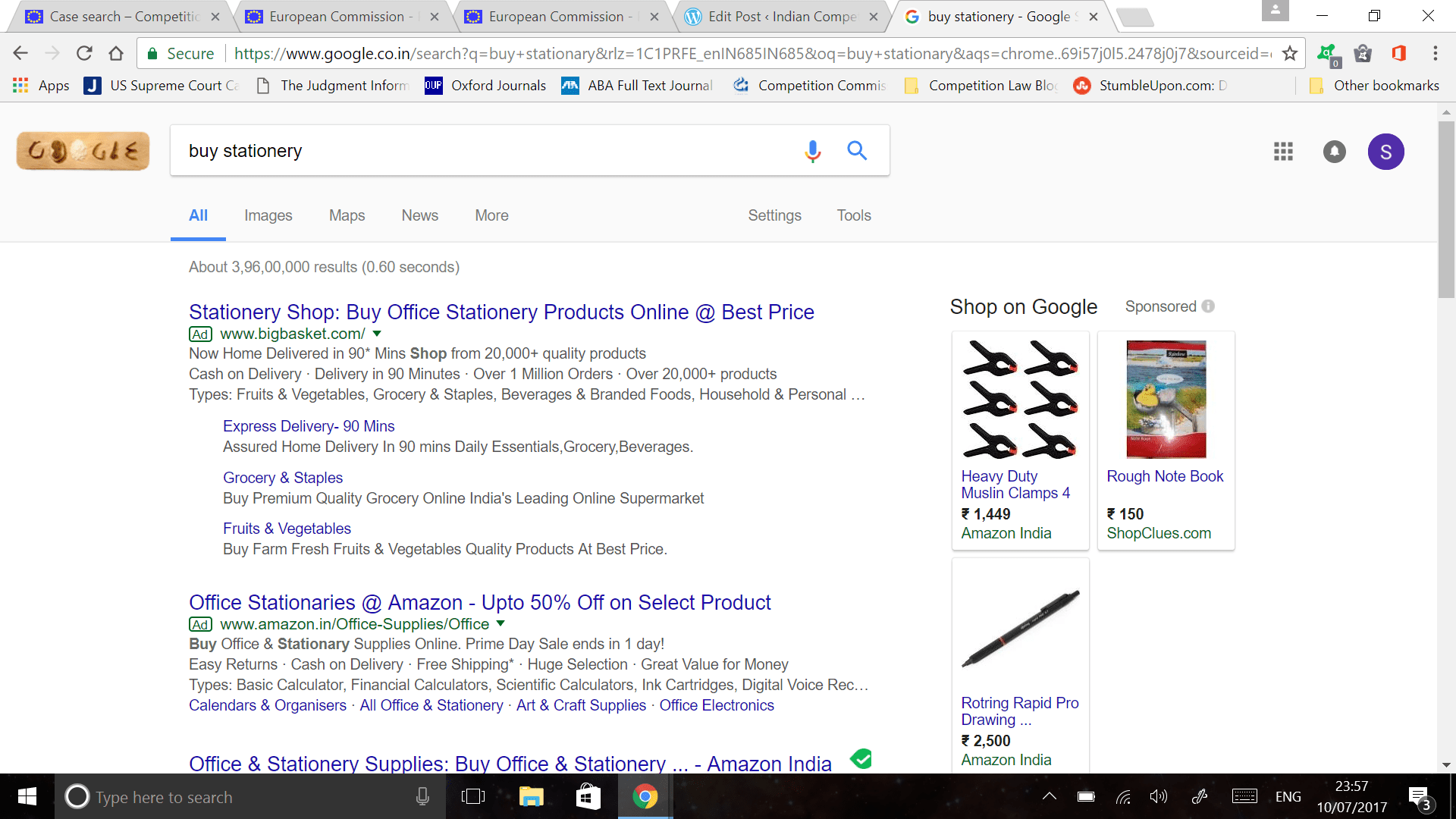This screenshot has height=819, width=1456.
Task: Click the Google doodle logo
Action: click(83, 151)
